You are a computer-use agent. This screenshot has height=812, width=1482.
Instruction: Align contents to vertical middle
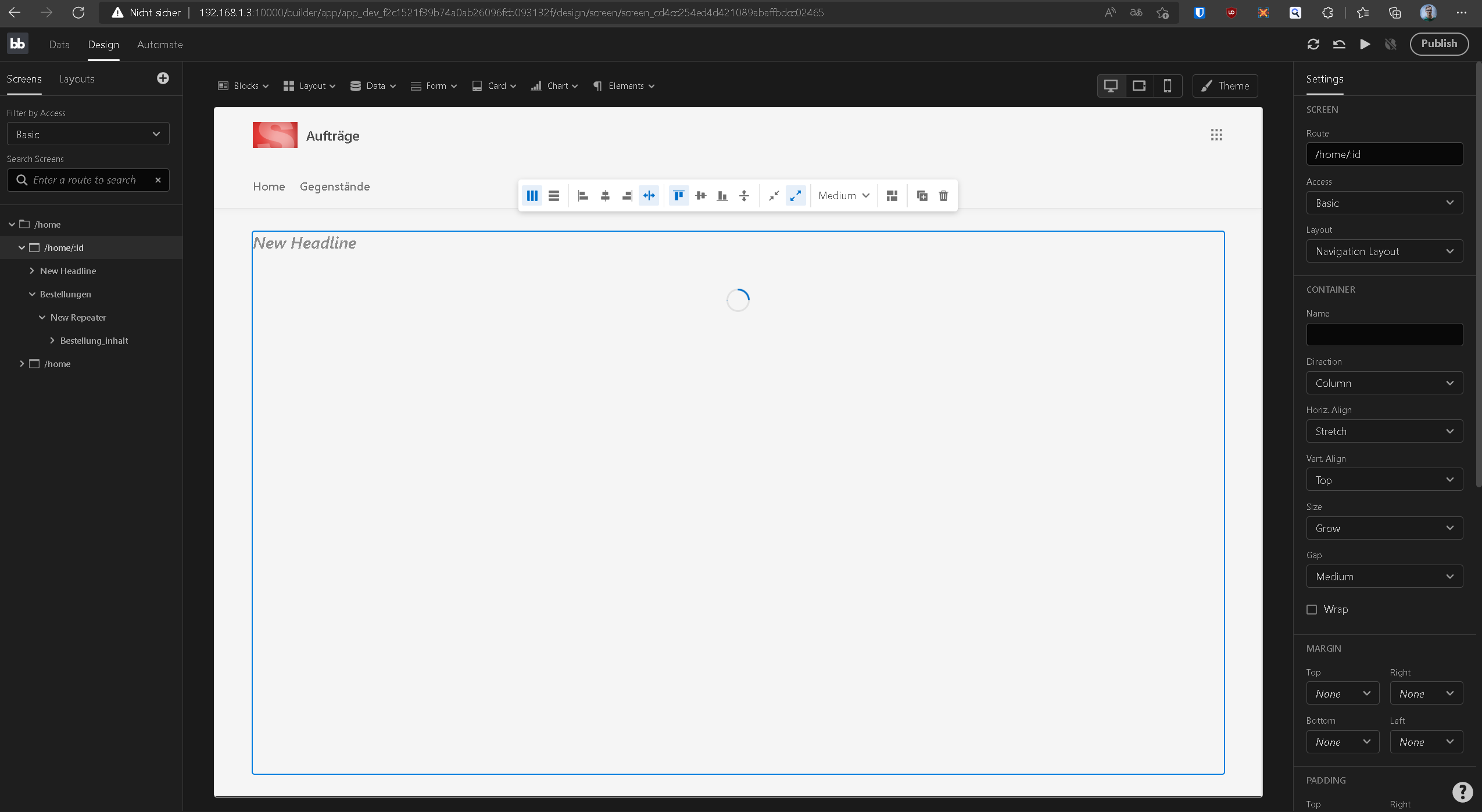700,196
